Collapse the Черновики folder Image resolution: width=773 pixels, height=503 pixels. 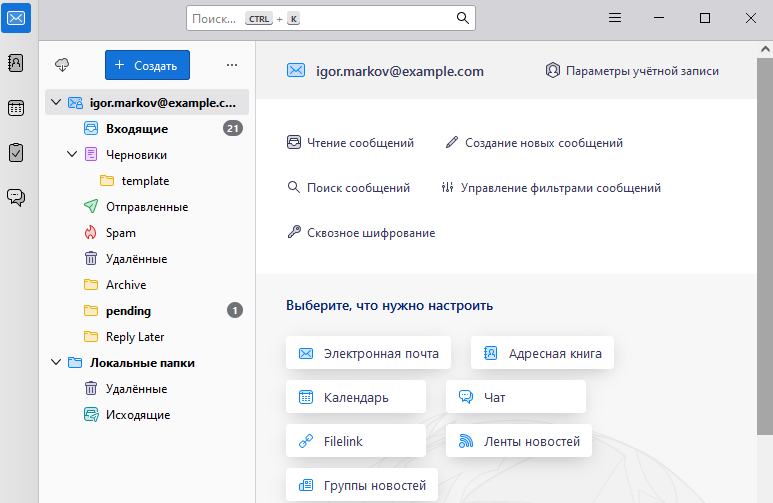click(x=72, y=155)
